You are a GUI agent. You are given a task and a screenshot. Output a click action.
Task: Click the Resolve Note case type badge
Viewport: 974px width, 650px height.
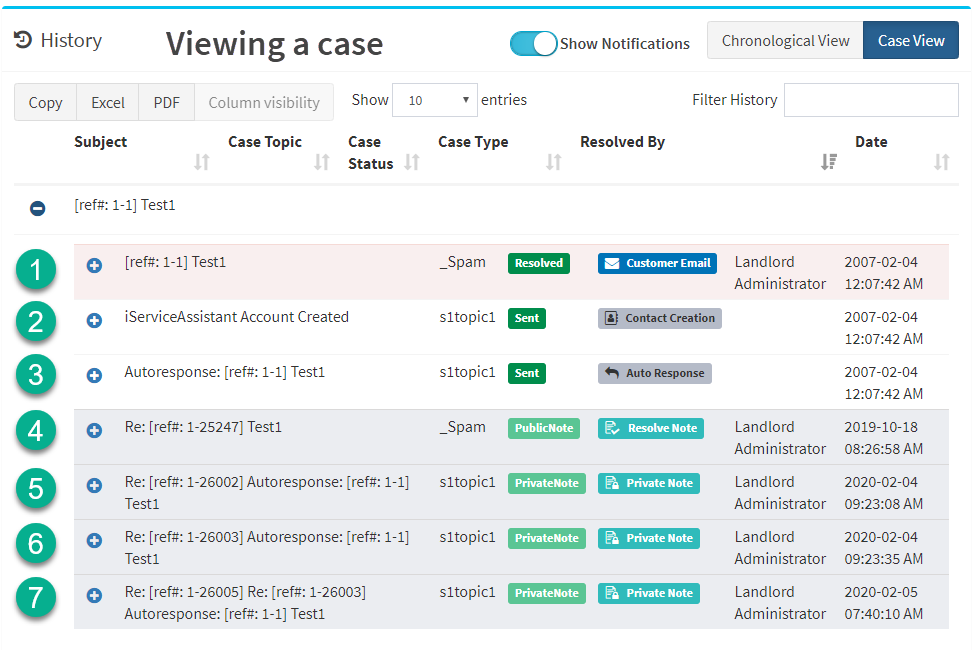pyautogui.click(x=651, y=428)
